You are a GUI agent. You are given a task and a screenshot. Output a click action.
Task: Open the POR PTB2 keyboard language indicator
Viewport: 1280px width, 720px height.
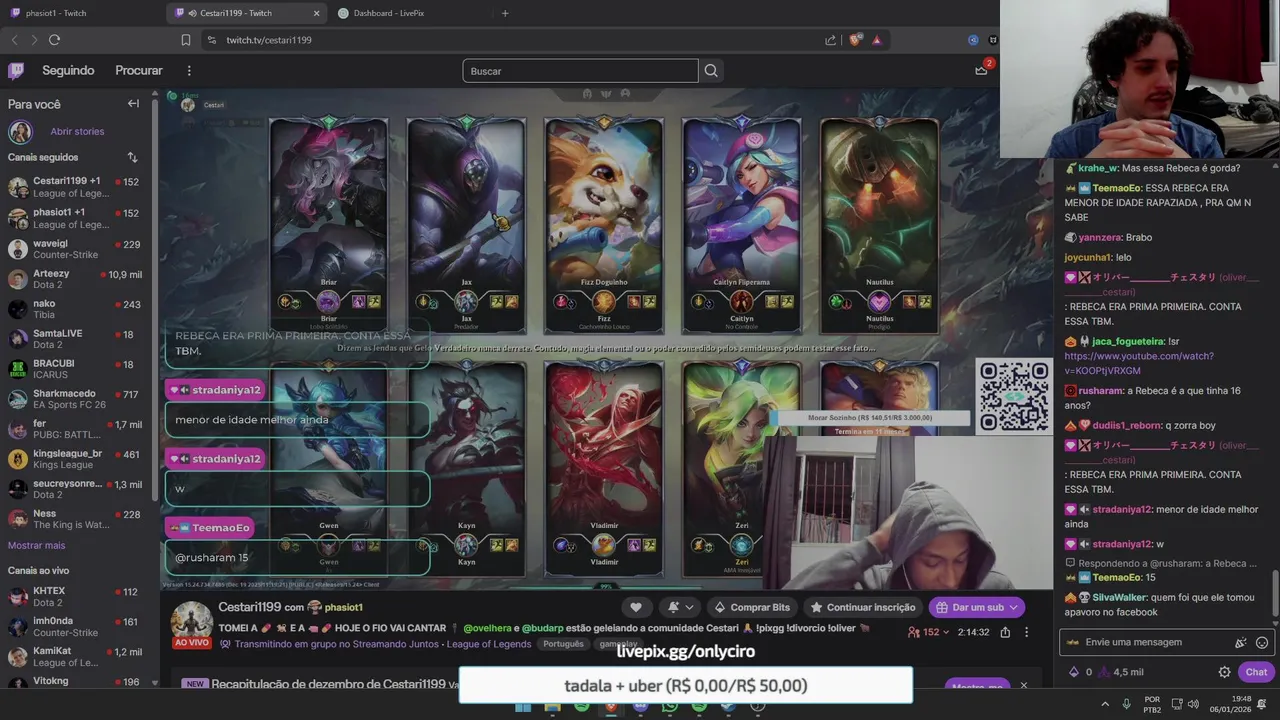(1152, 704)
